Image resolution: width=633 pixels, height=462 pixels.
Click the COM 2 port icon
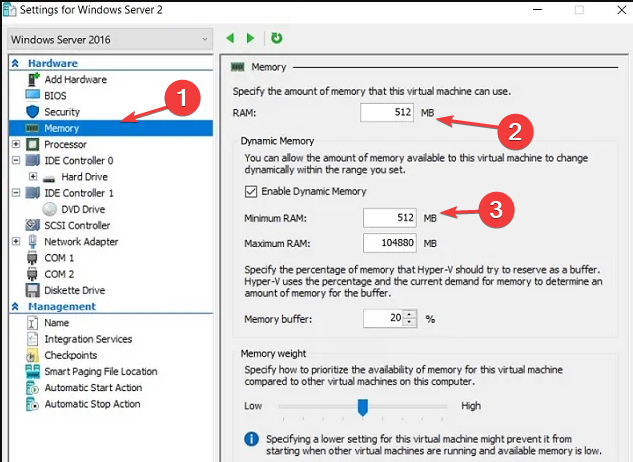[x=32, y=274]
